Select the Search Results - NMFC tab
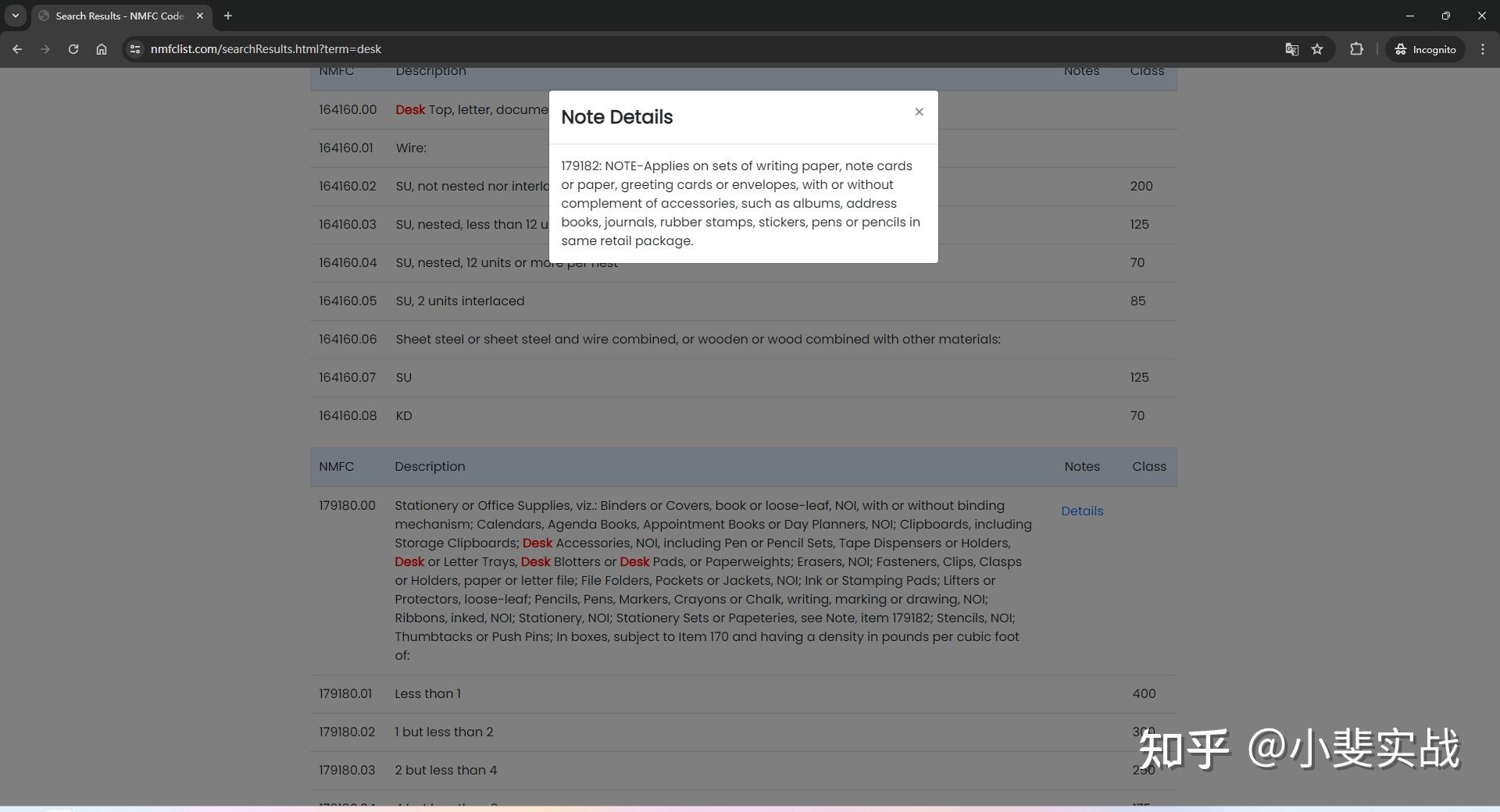 coord(120,16)
